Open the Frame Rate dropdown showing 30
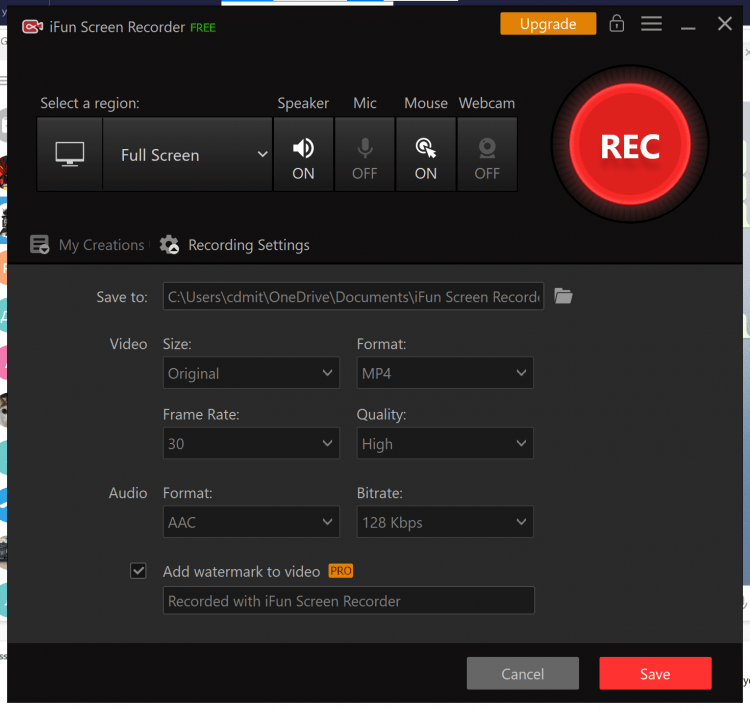The image size is (750, 710). pyautogui.click(x=251, y=444)
